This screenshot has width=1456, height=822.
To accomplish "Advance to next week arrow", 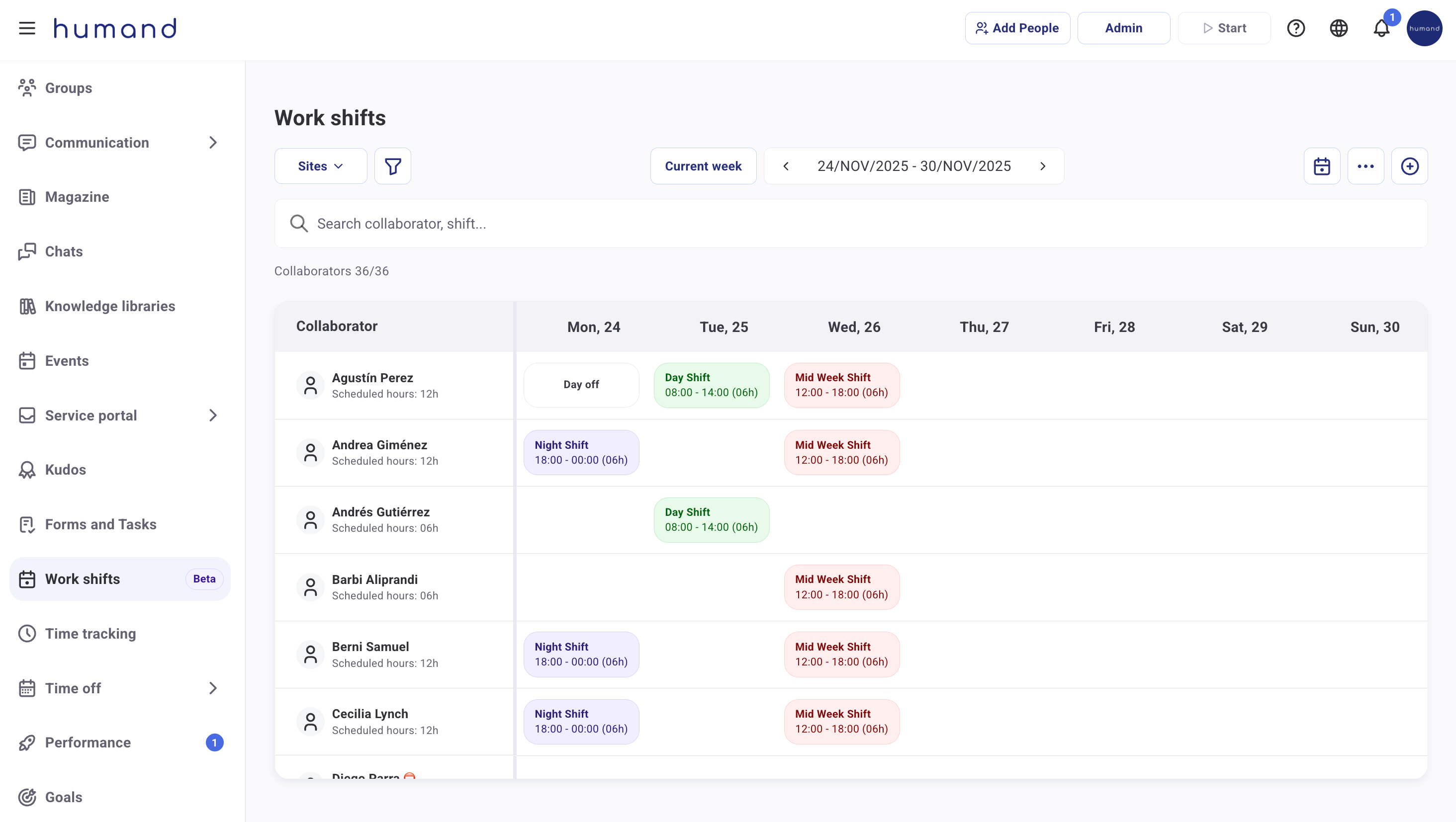I will click(1042, 166).
